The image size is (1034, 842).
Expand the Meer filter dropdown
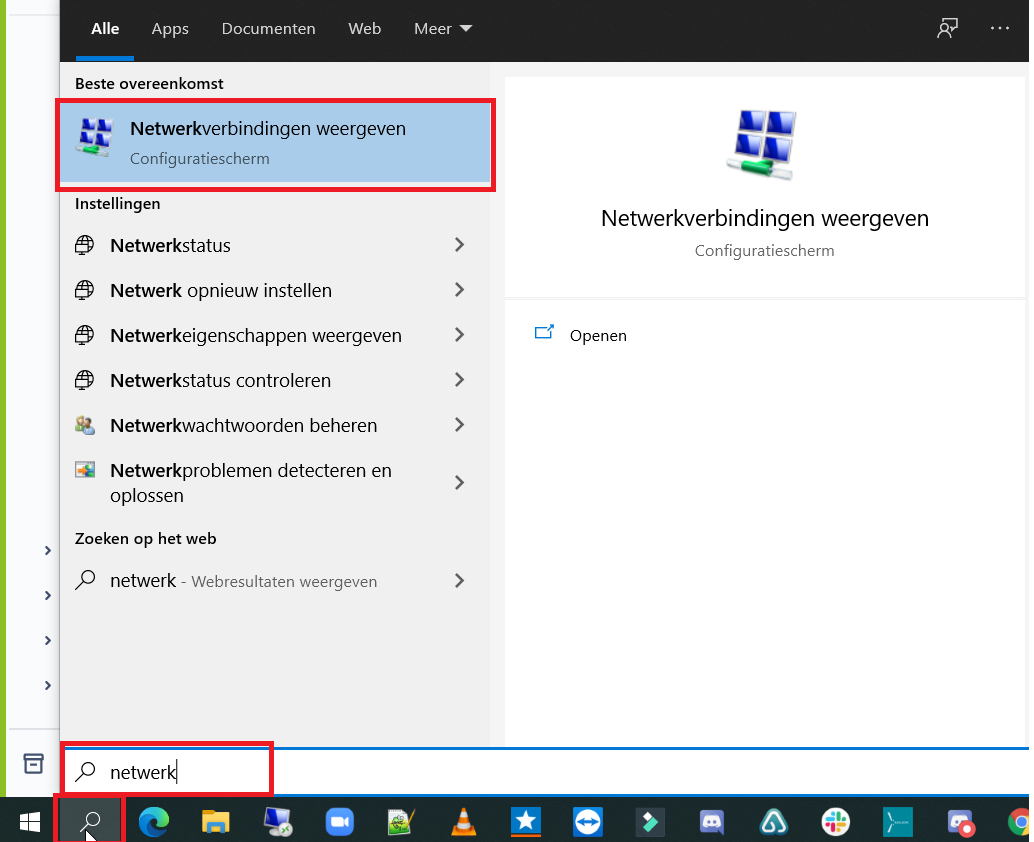point(443,29)
